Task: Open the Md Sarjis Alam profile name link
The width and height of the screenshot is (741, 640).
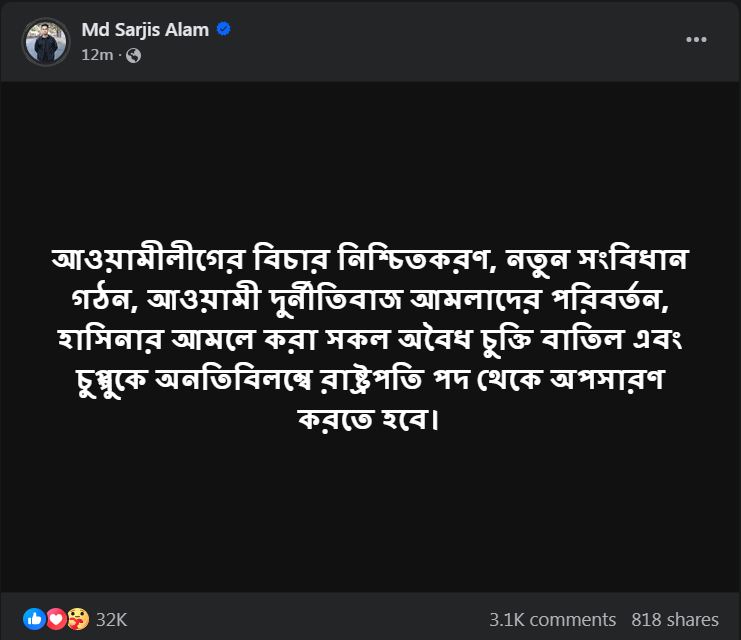Action: click(x=145, y=30)
